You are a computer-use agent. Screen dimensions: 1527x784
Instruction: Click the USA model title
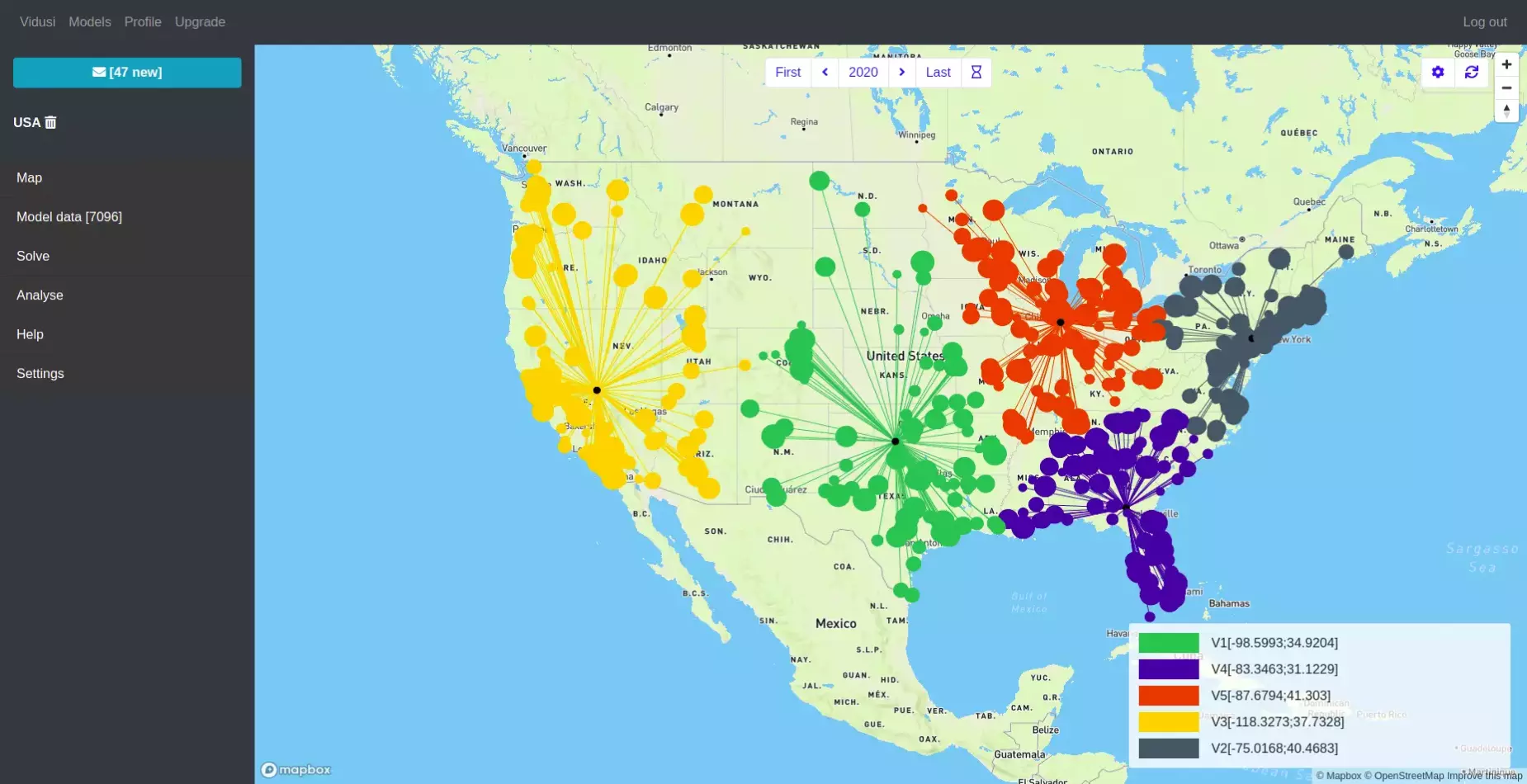tap(26, 122)
